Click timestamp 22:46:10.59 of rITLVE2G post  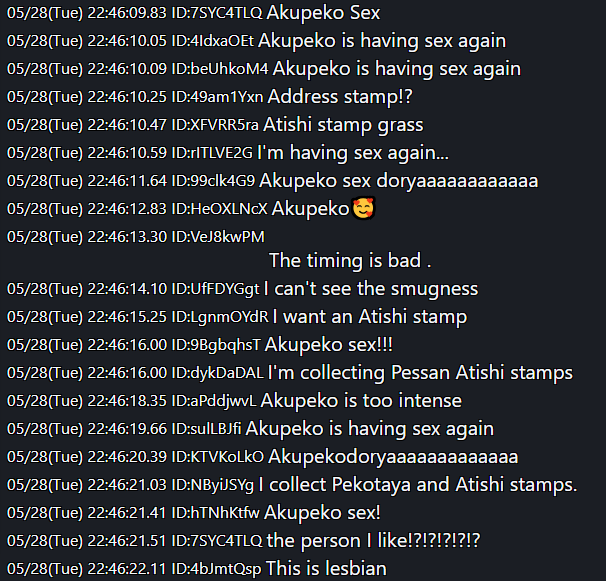(x=127, y=153)
